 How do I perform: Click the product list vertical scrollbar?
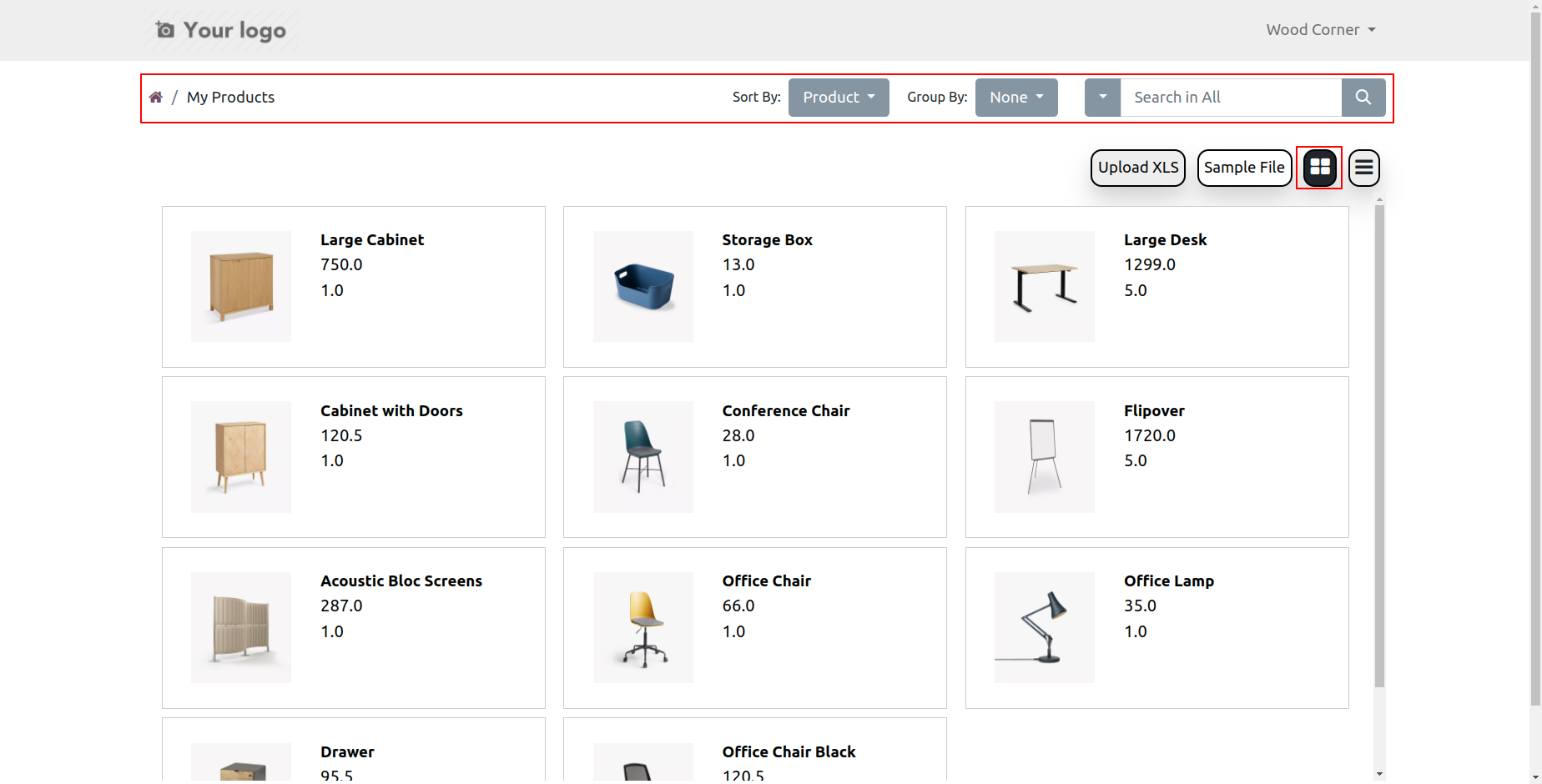point(1379,446)
